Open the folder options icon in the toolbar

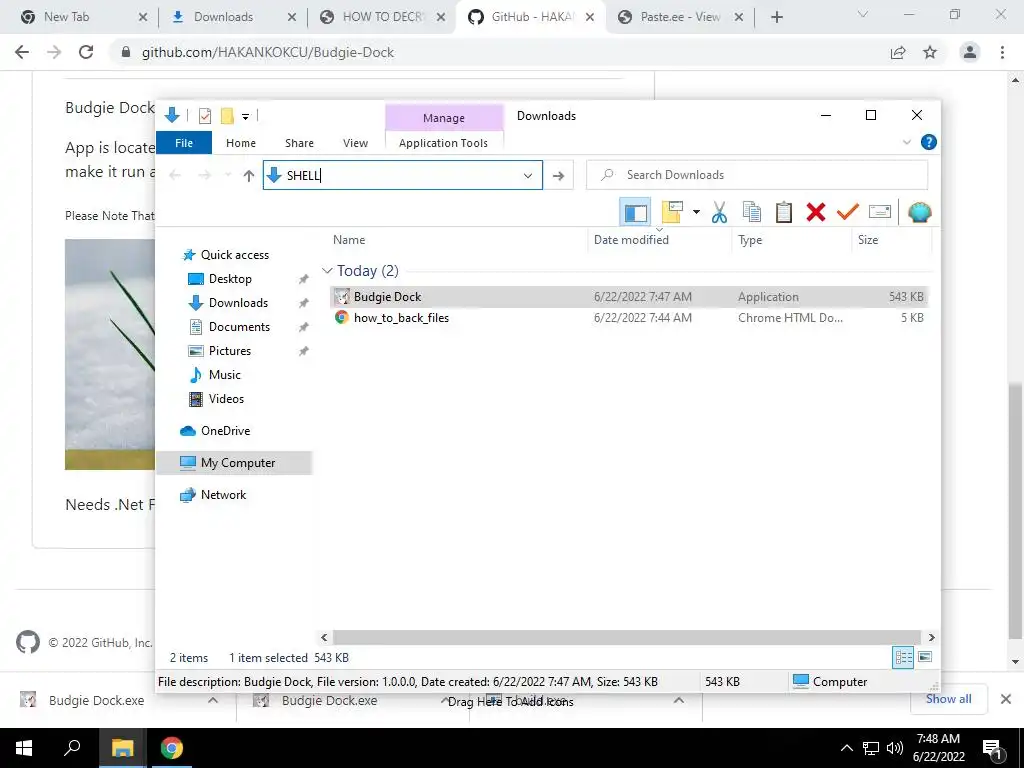672,212
